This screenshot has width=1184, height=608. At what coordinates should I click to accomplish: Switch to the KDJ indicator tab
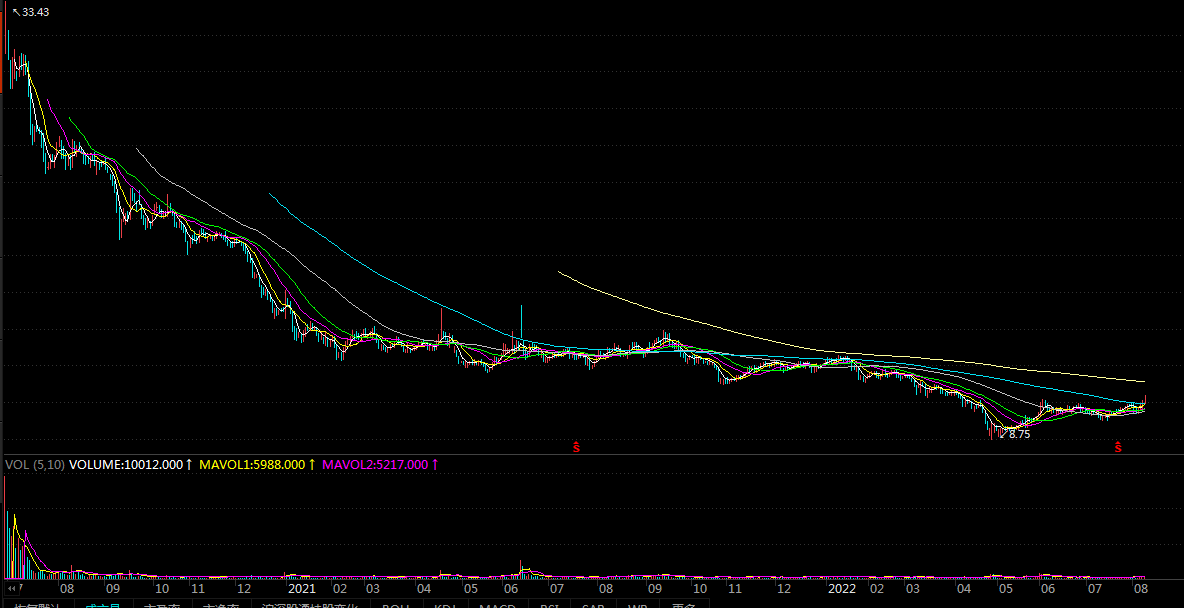[x=445, y=604]
